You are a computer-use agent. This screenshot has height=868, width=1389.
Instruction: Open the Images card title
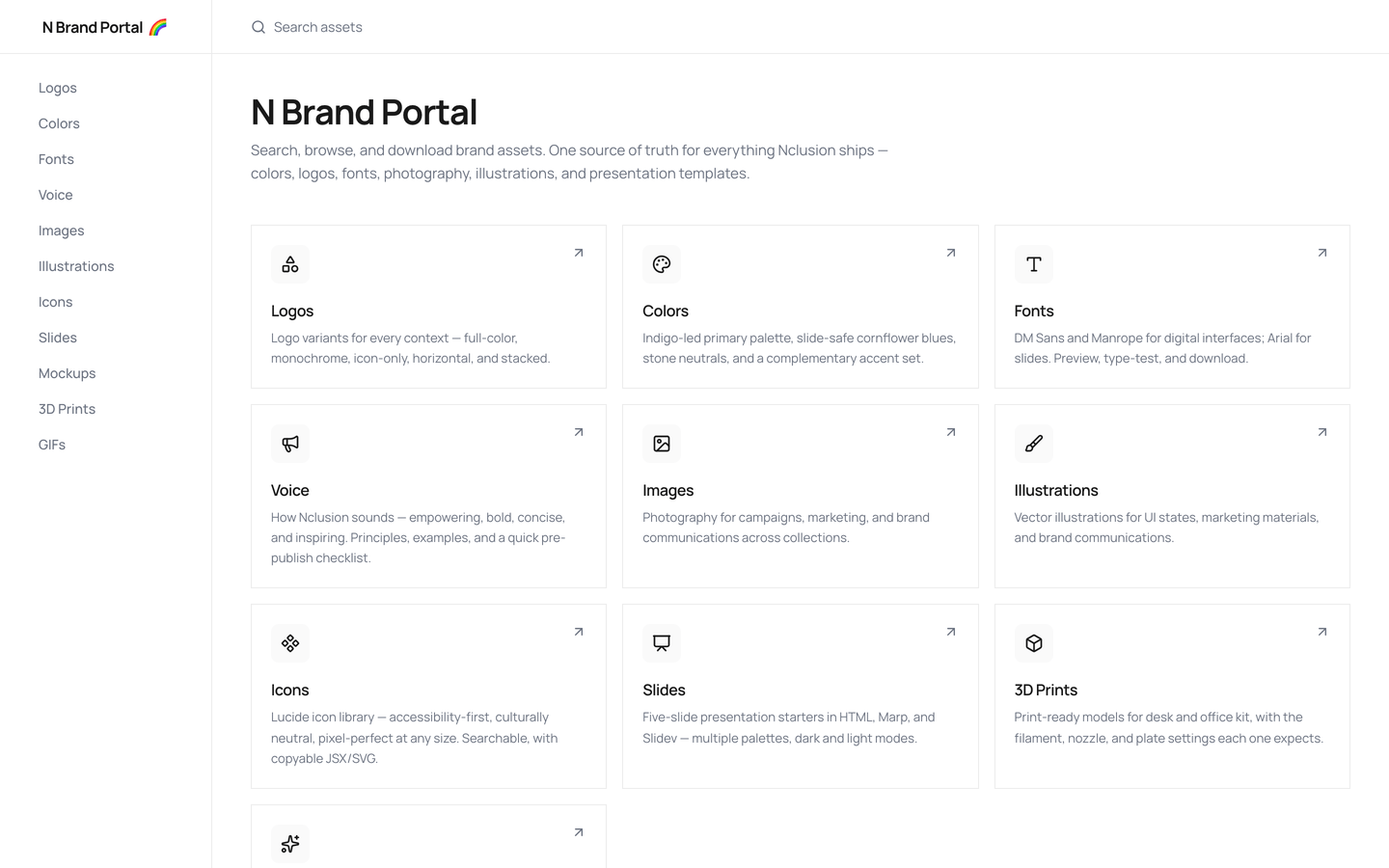click(668, 490)
